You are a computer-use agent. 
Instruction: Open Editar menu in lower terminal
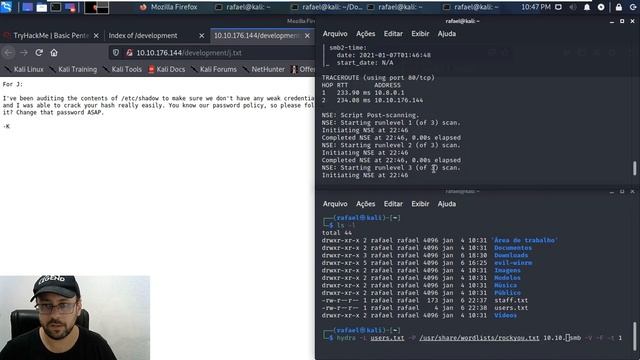coord(393,204)
